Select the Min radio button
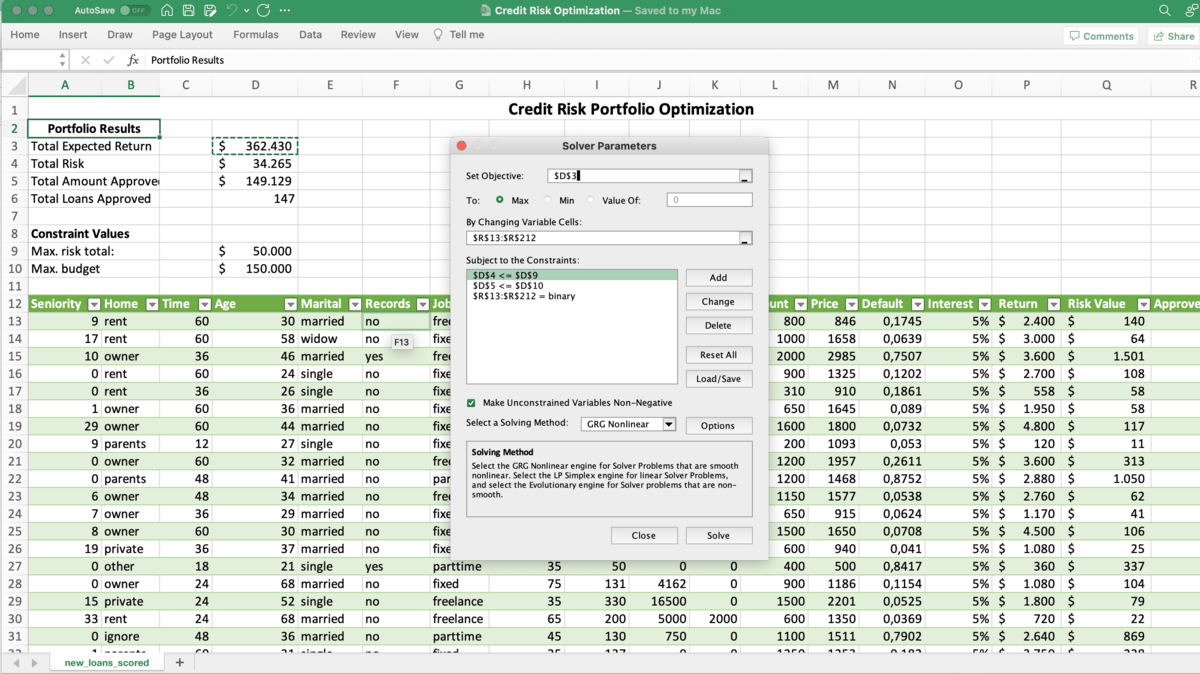 click(547, 200)
